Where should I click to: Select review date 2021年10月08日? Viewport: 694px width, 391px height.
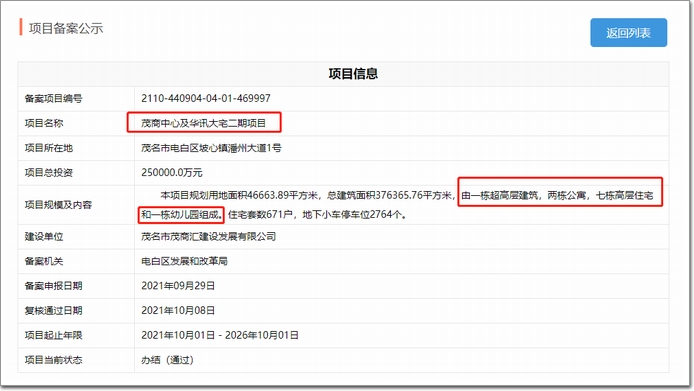tap(178, 310)
